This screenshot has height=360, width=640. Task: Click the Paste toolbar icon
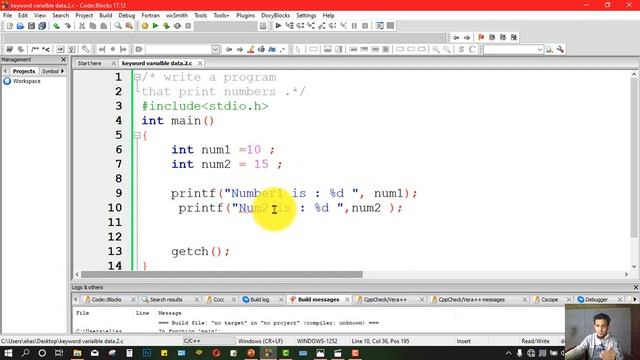pos(104,26)
